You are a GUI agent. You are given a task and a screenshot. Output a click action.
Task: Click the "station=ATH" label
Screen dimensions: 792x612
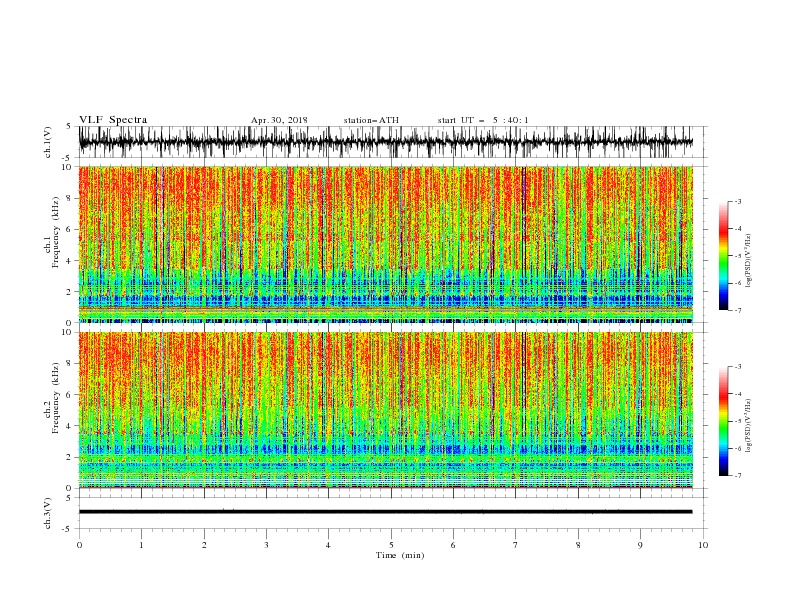click(371, 120)
